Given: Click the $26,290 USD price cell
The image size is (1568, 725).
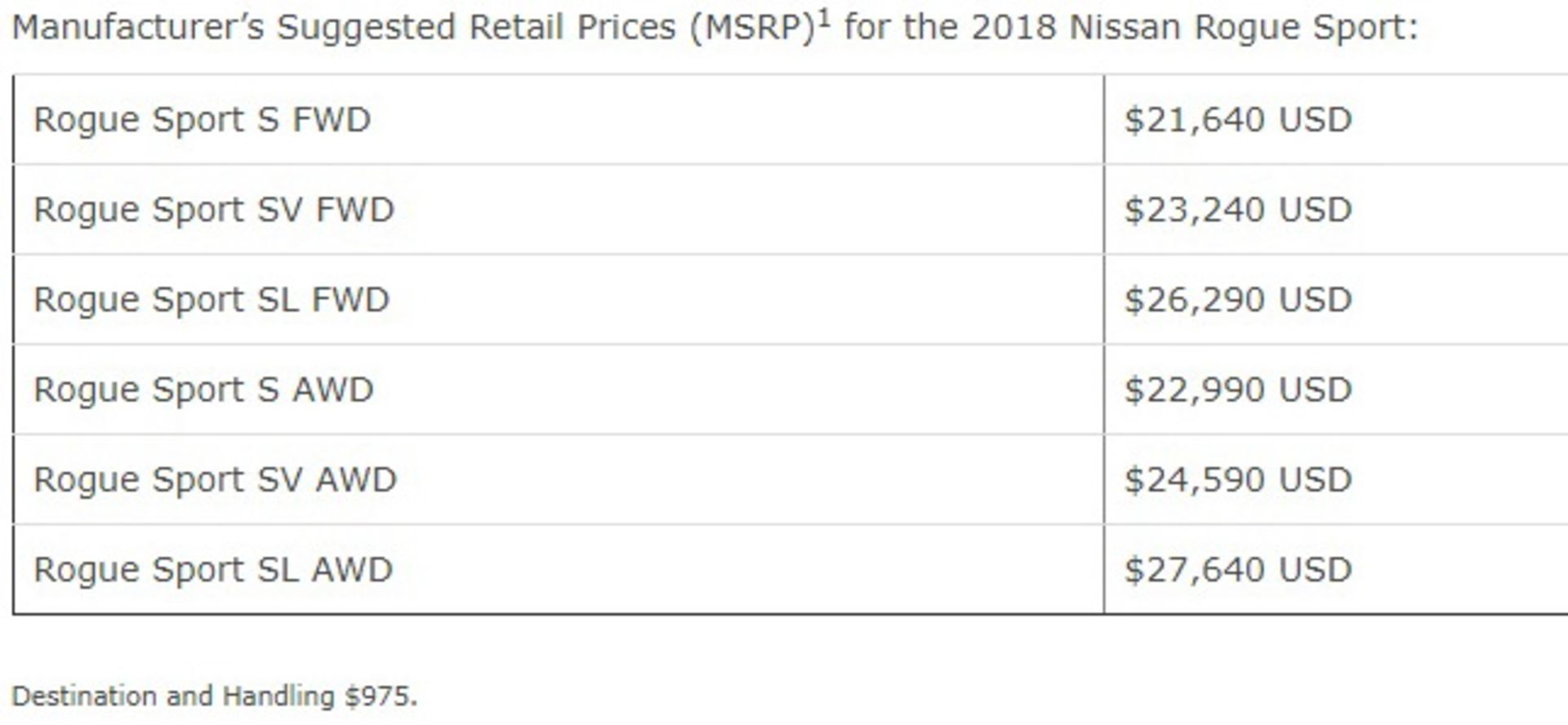Looking at the screenshot, I should pyautogui.click(x=1336, y=300).
